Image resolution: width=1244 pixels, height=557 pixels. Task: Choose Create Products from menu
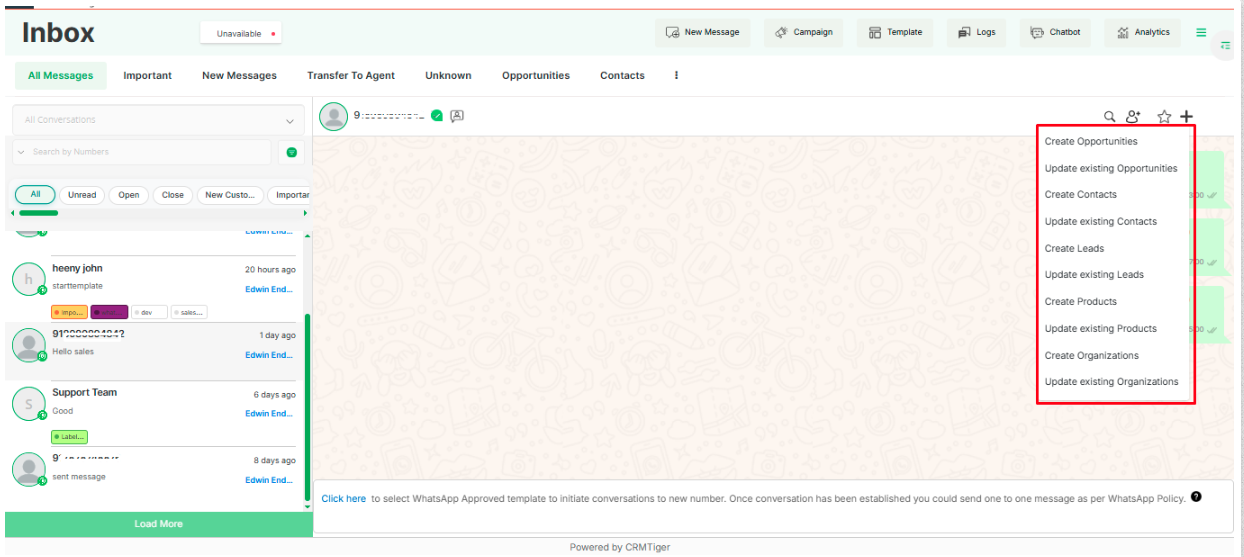tap(1081, 301)
